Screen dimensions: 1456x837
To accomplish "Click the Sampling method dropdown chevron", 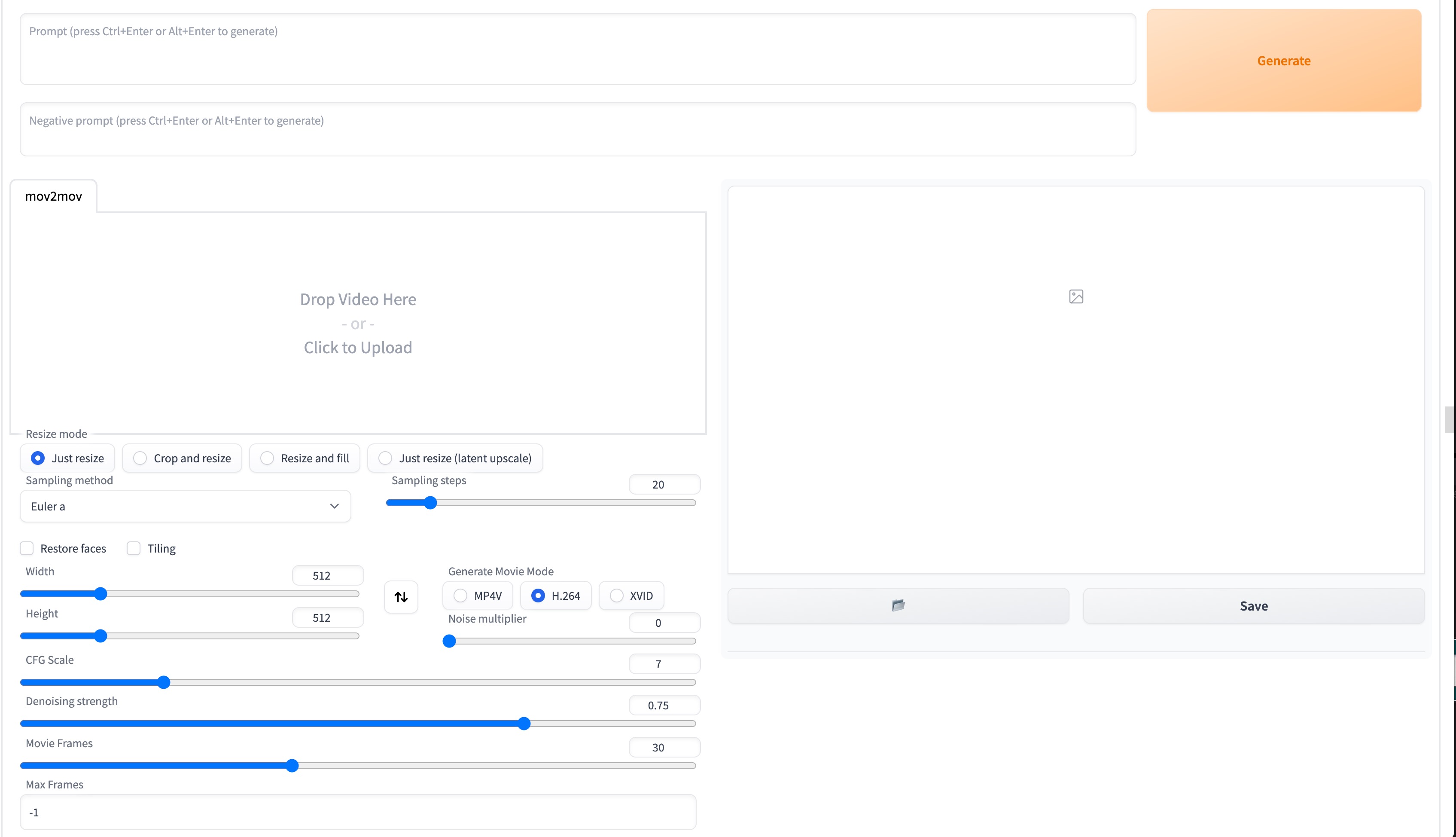I will click(335, 506).
